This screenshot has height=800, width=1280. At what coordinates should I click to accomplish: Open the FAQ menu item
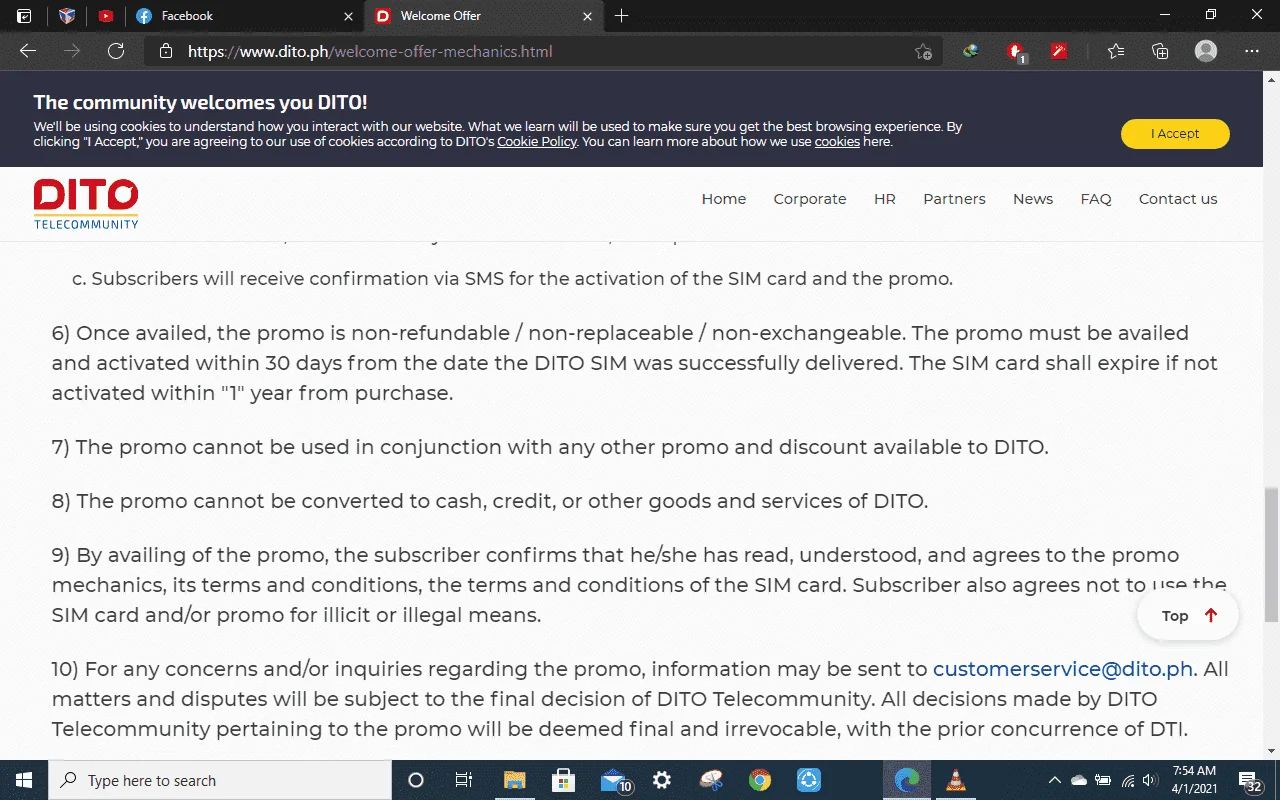click(1096, 199)
